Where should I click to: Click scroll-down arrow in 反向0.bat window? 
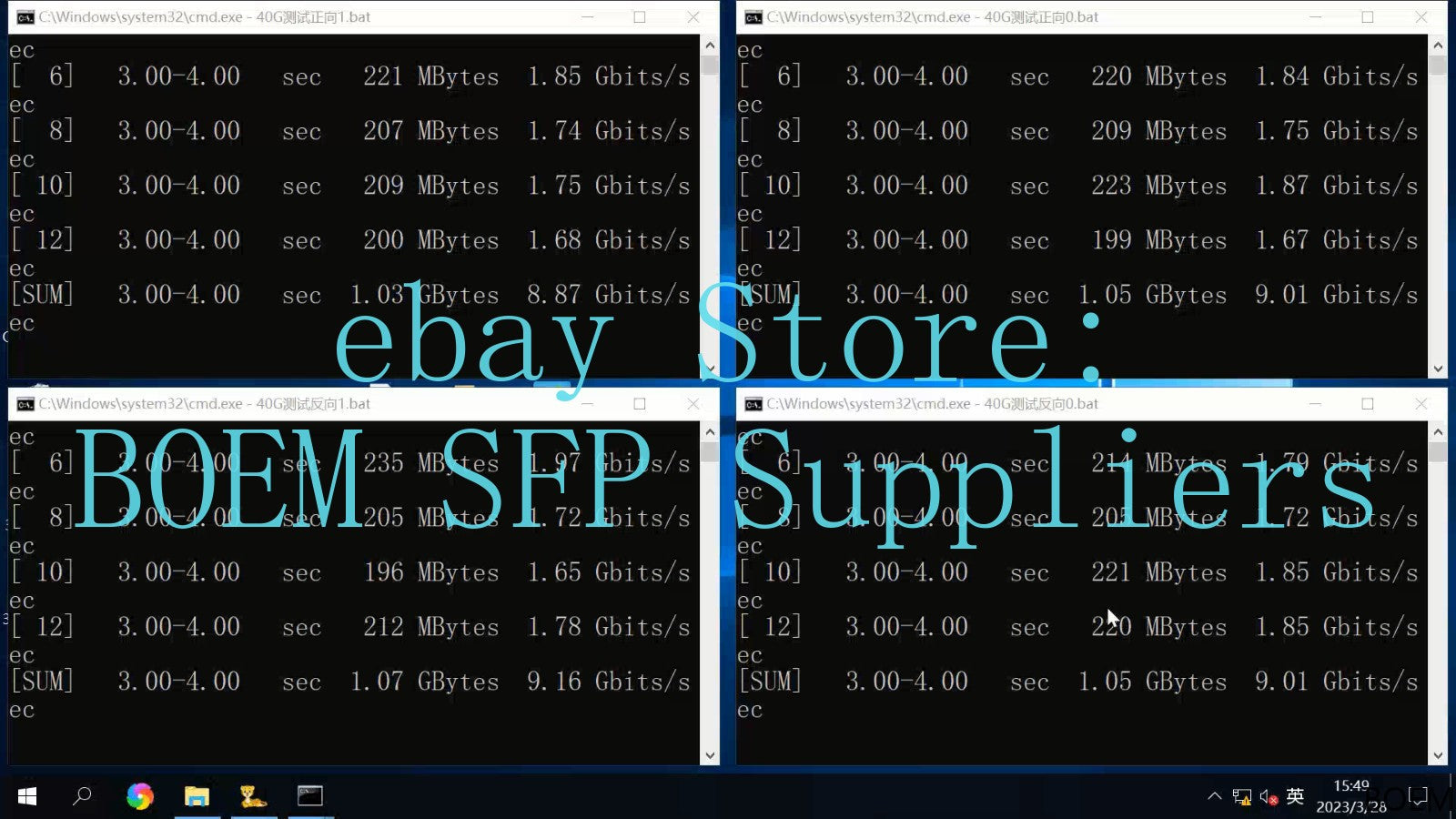[x=1438, y=756]
